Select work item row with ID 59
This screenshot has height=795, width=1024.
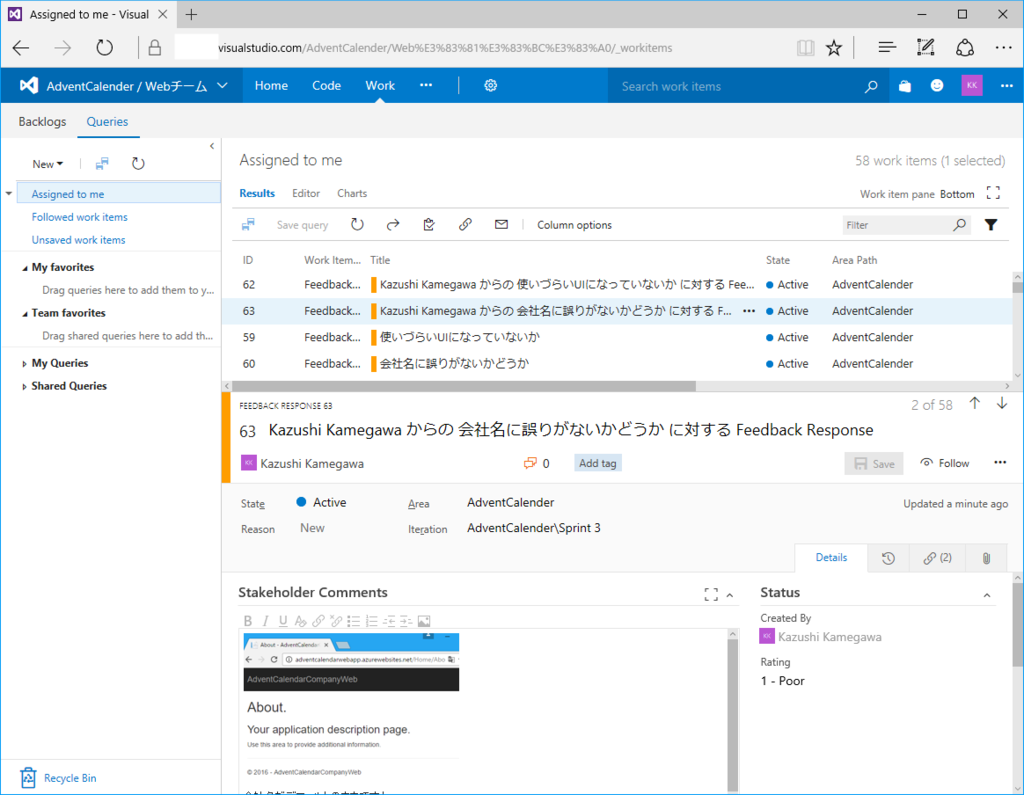pyautogui.click(x=618, y=337)
